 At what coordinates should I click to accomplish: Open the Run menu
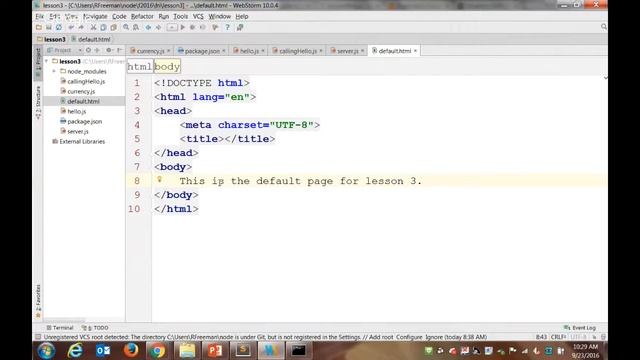164,16
